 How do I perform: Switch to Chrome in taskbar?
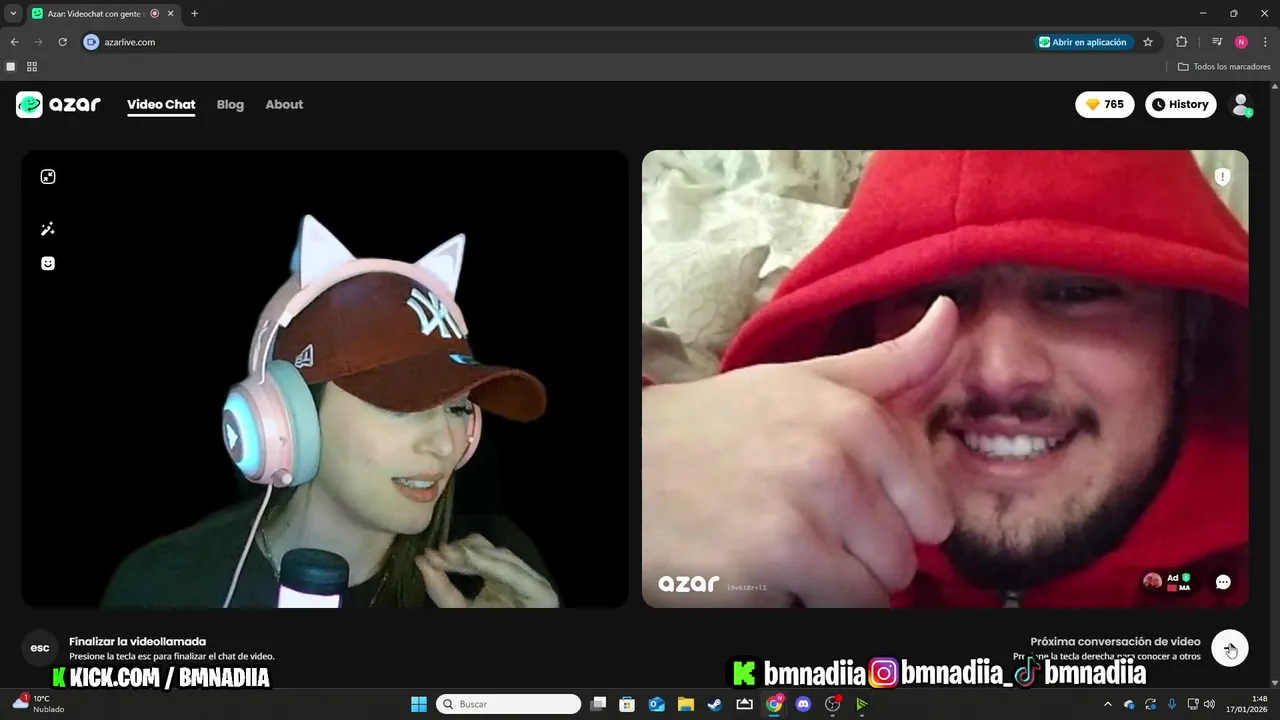point(774,704)
